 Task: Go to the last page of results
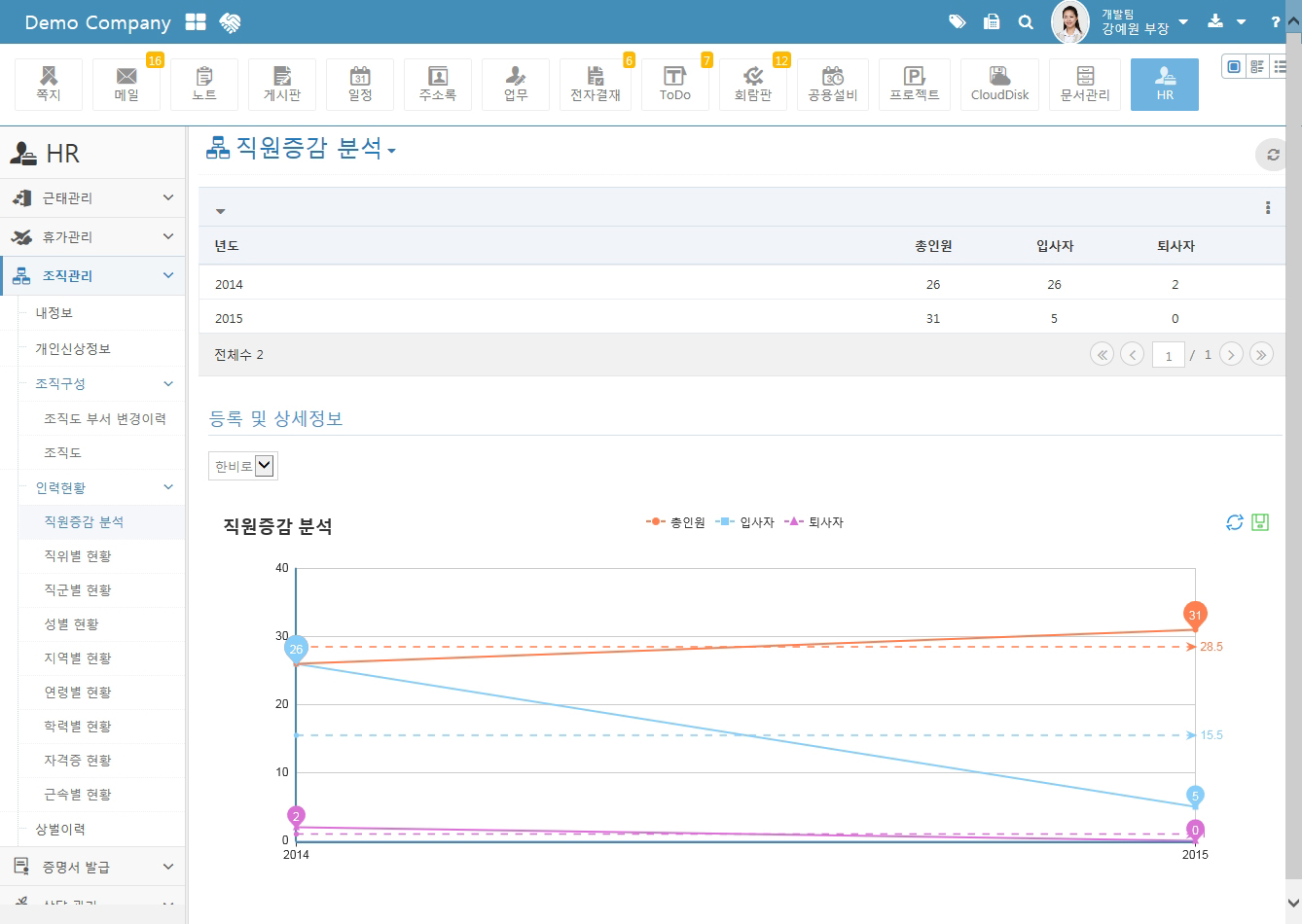[1261, 354]
